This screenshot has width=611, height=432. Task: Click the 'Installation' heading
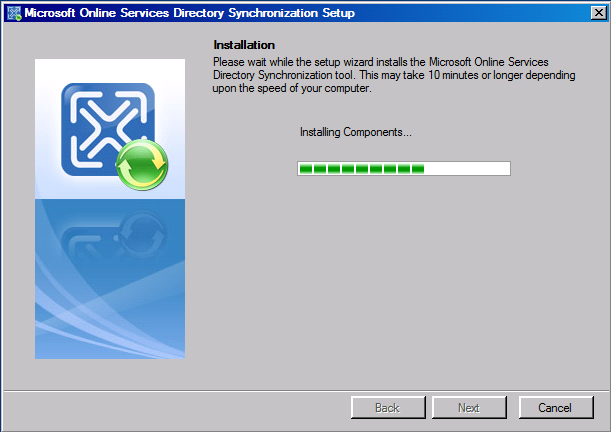coord(244,45)
